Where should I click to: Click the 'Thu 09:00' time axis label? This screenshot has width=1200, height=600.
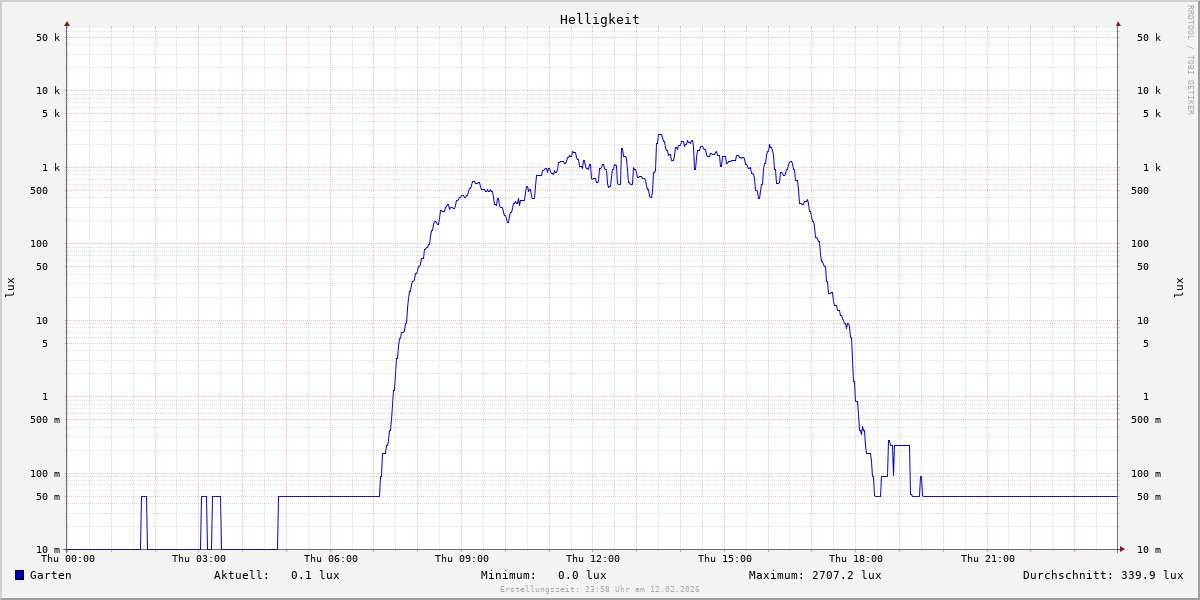coord(462,559)
